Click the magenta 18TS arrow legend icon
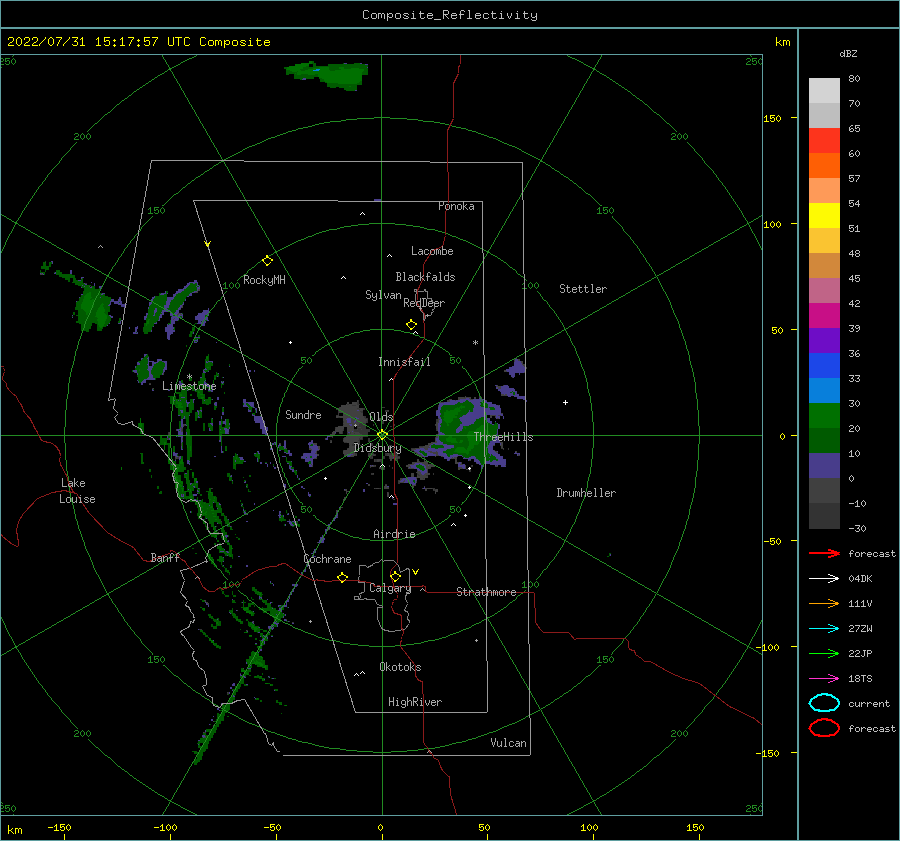 coord(824,679)
